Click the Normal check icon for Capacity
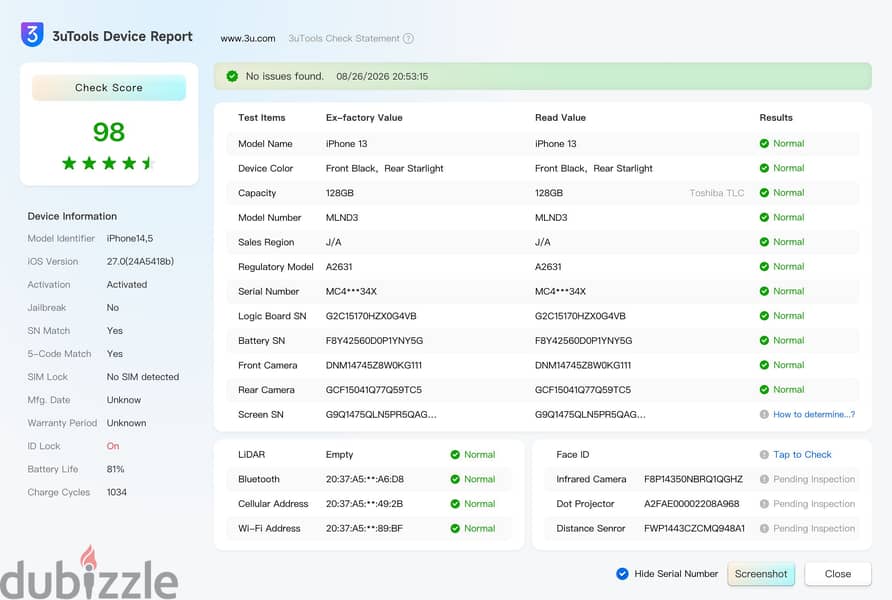Image resolution: width=892 pixels, height=600 pixels. (x=764, y=192)
